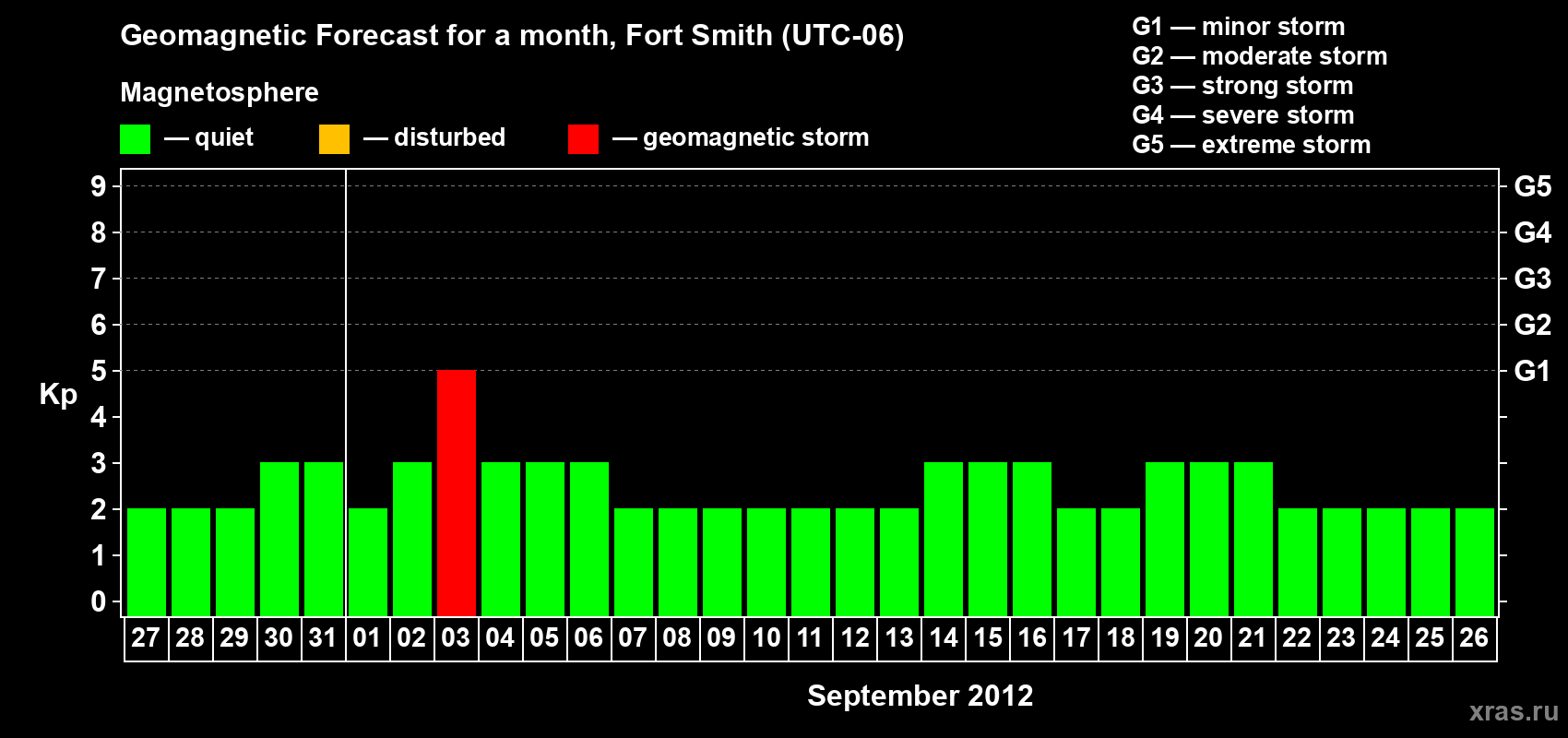Click date label 30 on the axis
This screenshot has height=738, width=1568.
(x=279, y=637)
